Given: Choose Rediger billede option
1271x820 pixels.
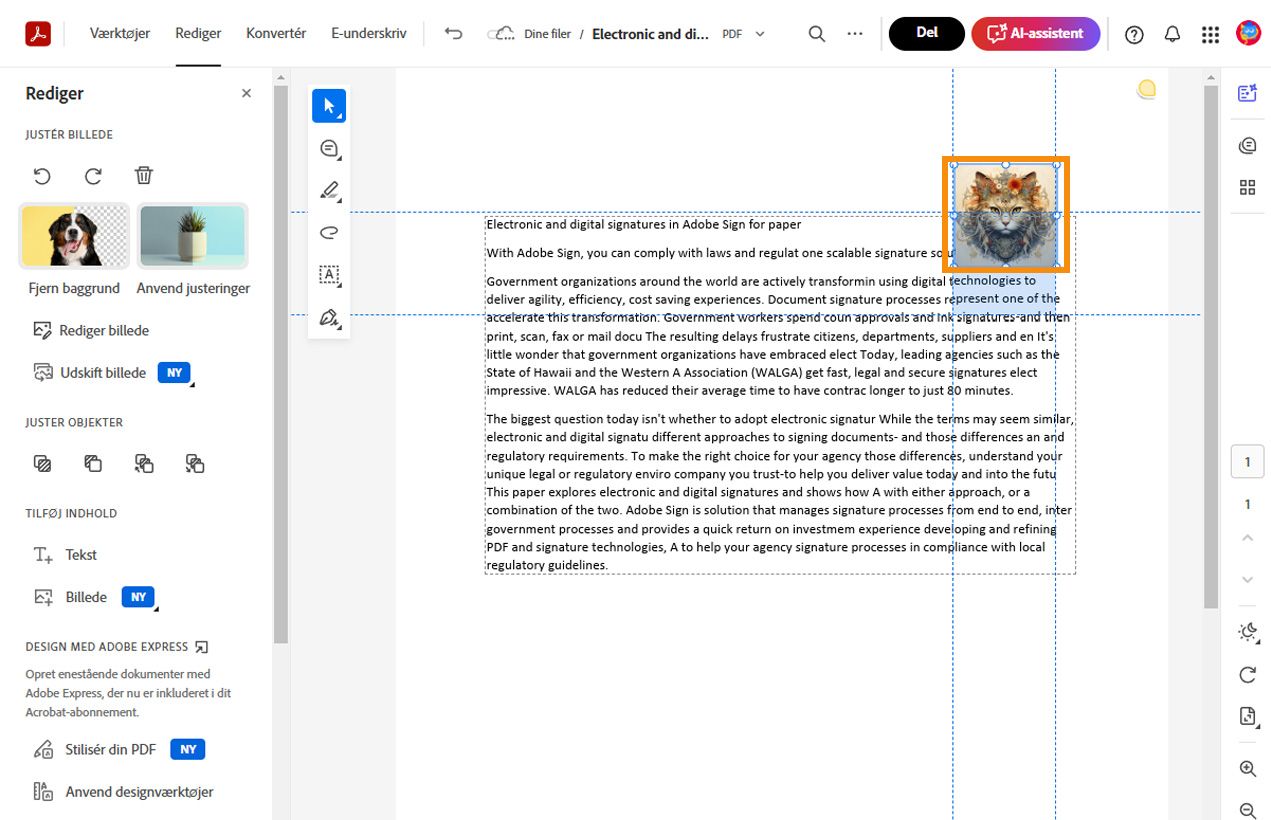Looking at the screenshot, I should tap(91, 330).
